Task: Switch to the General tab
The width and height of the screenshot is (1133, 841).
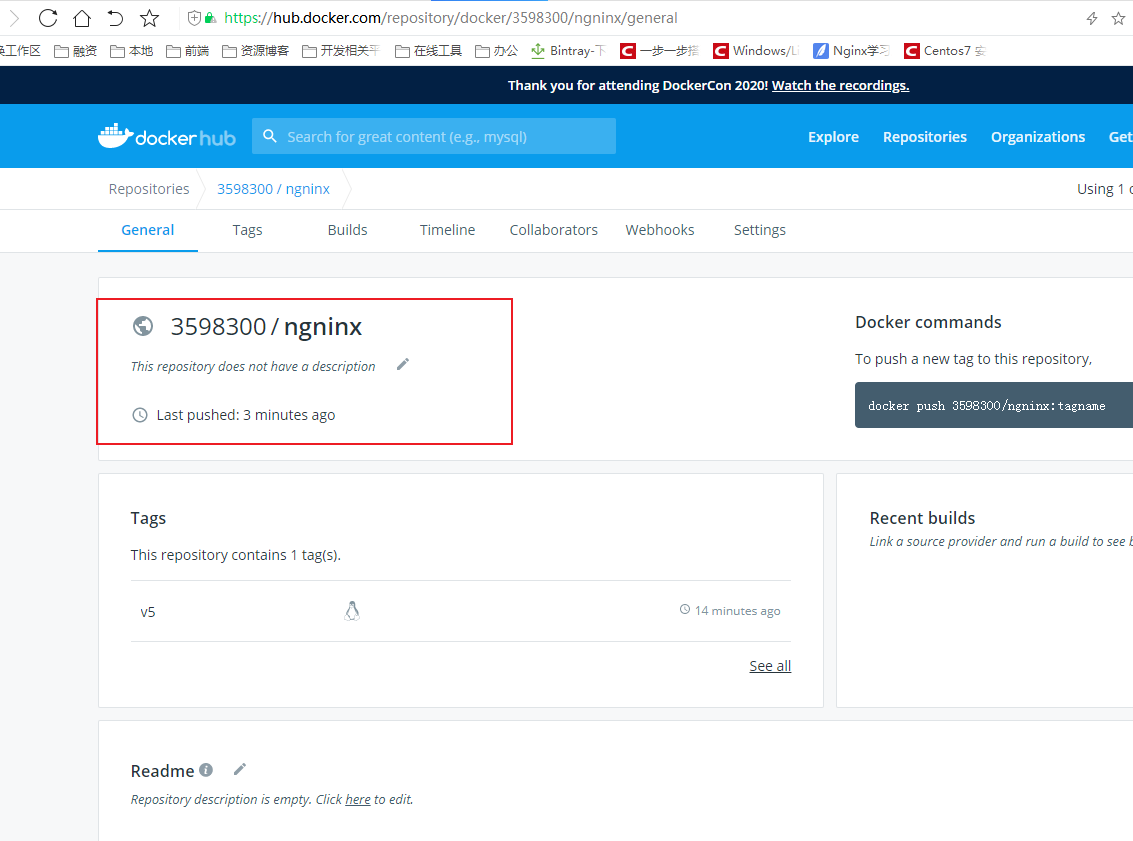Action: point(147,230)
